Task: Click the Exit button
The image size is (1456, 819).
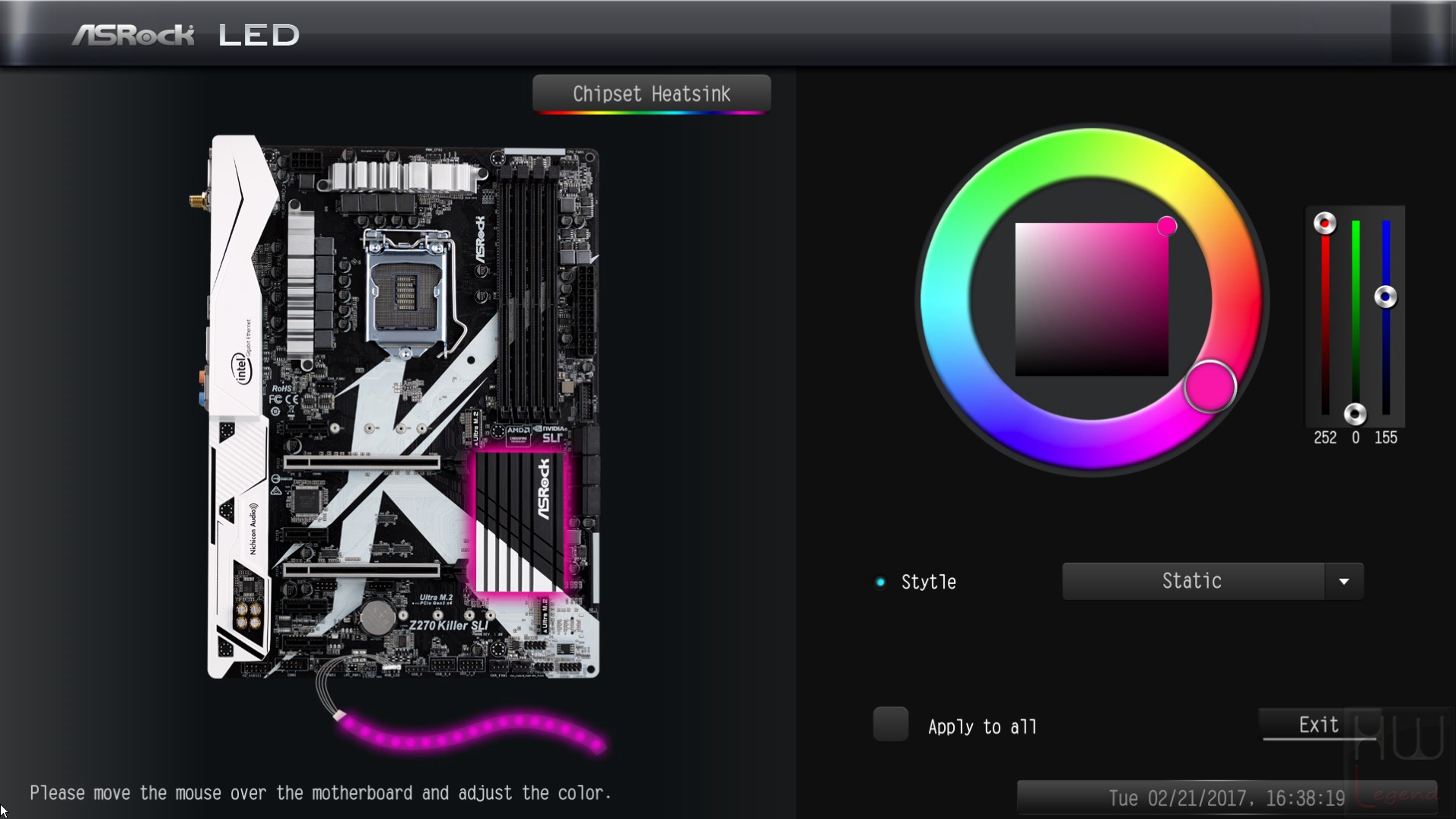Action: (1318, 725)
